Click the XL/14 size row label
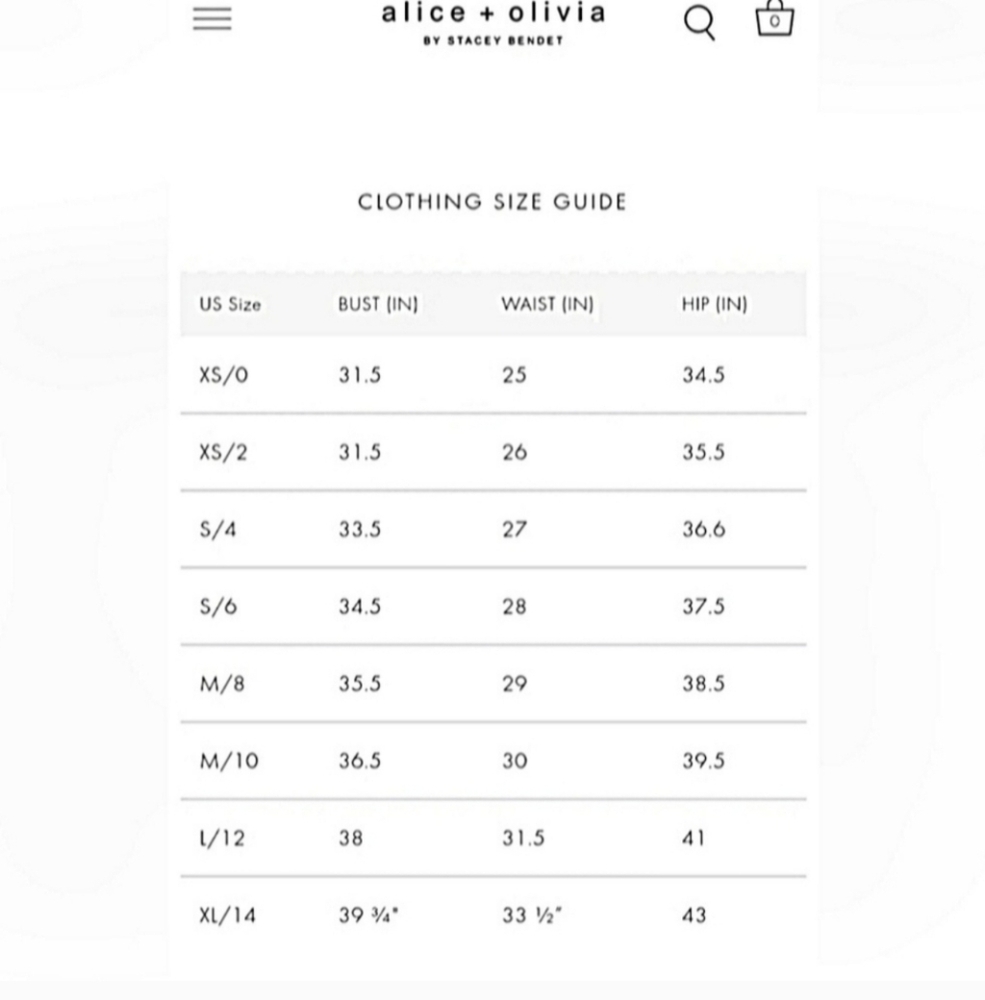The height and width of the screenshot is (1000, 985). tap(228, 916)
